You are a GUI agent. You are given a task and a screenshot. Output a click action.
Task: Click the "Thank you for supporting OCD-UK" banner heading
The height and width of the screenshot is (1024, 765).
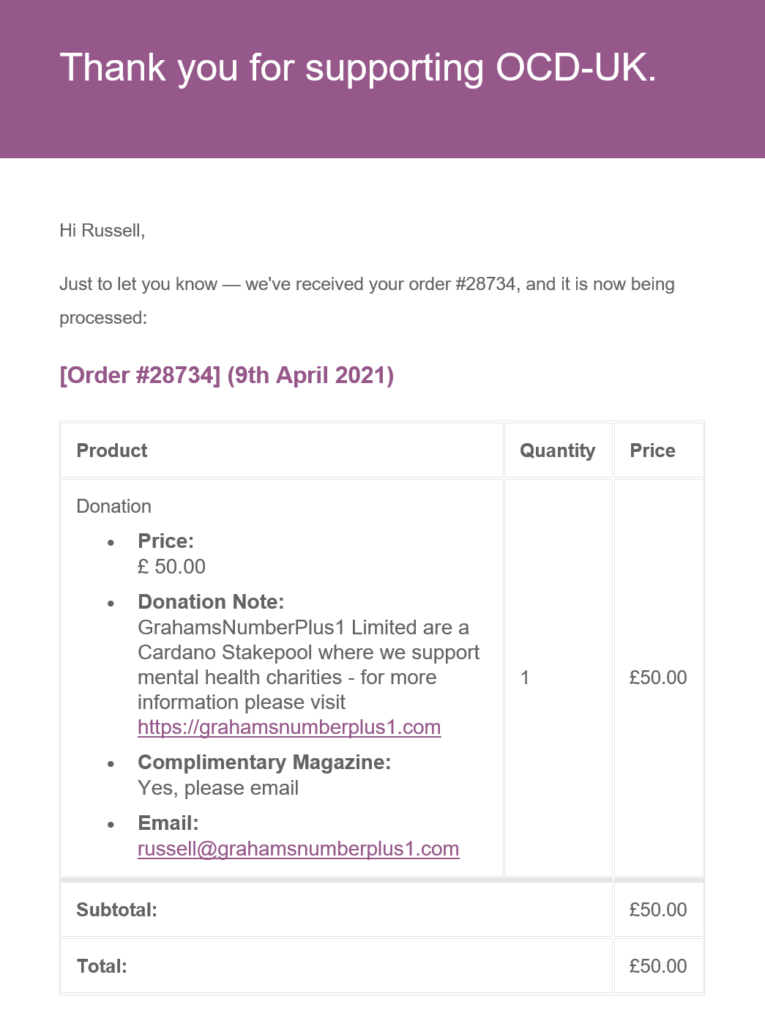(358, 67)
